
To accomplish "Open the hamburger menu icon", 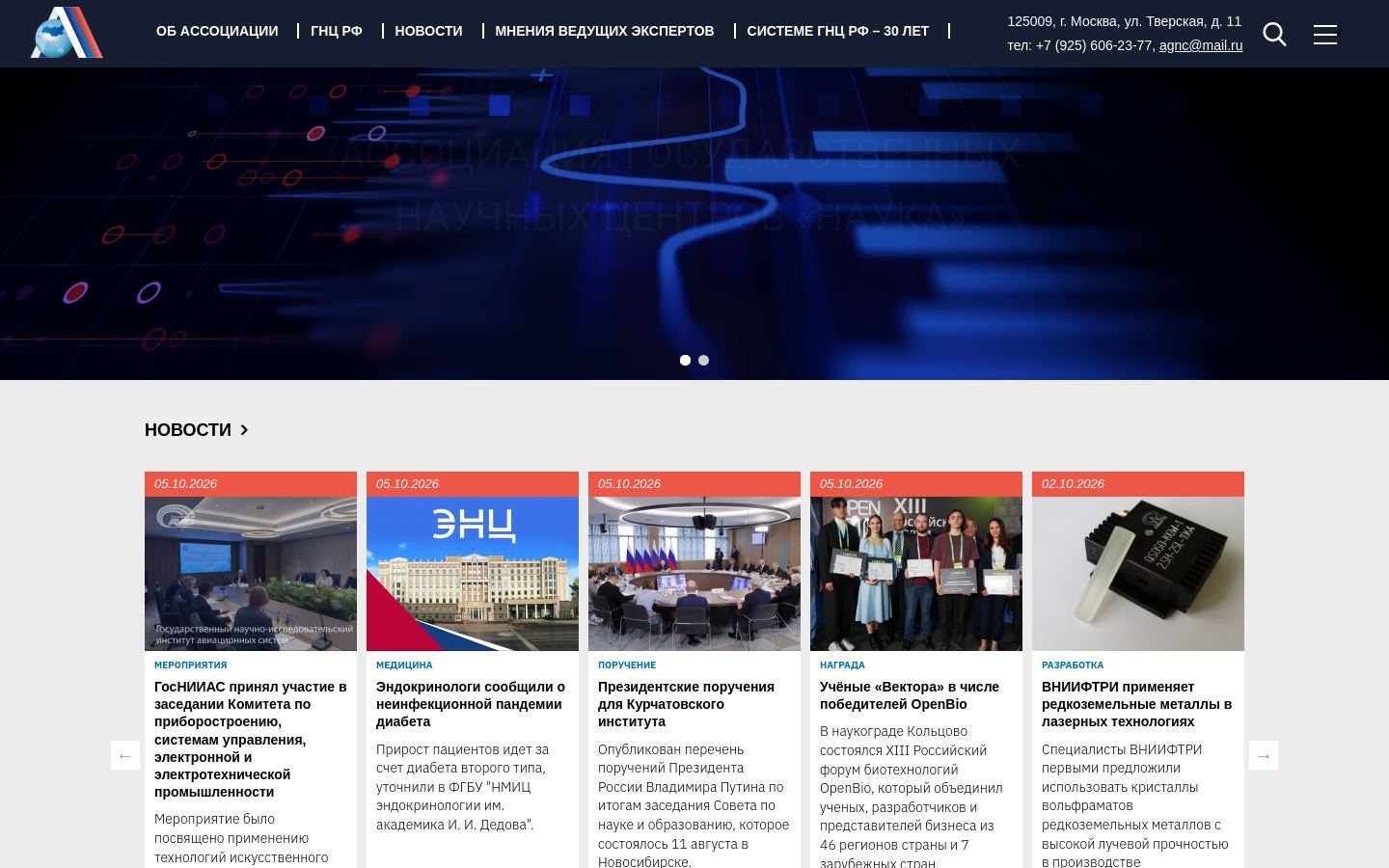I will 1325,35.
